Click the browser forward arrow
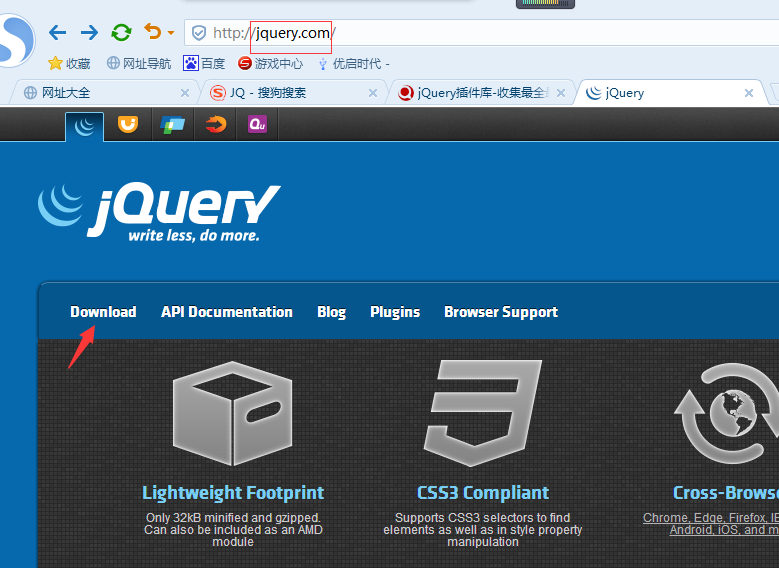The width and height of the screenshot is (779, 568). point(89,33)
